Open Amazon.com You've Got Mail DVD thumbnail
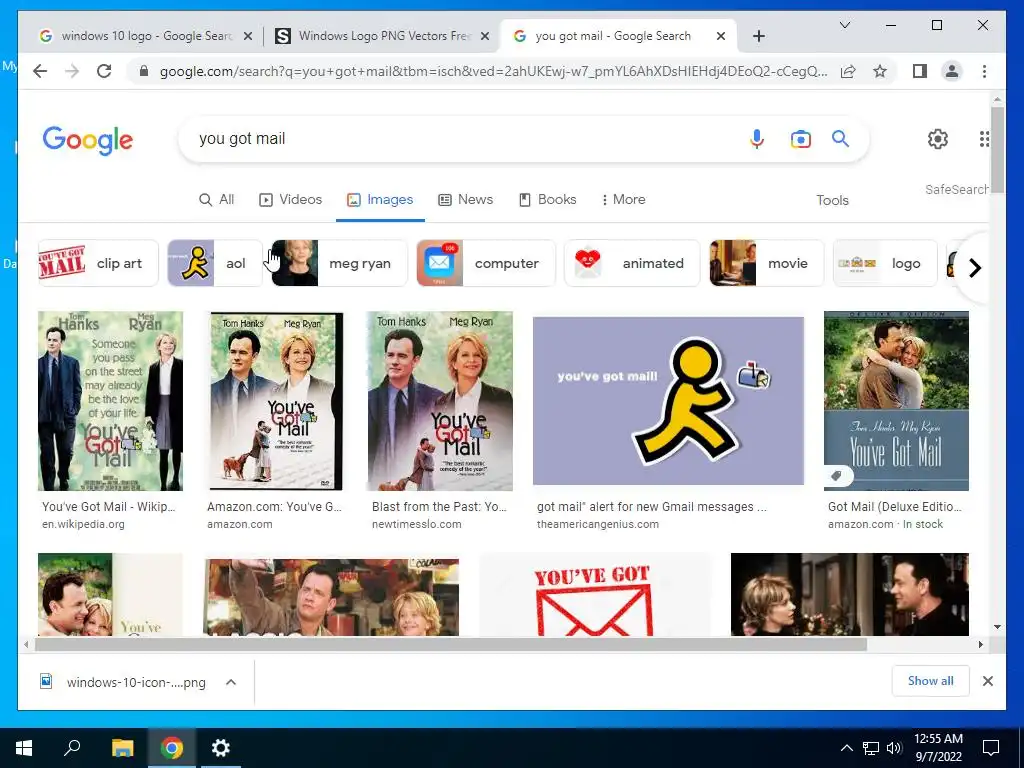The image size is (1024, 768). pyautogui.click(x=275, y=401)
